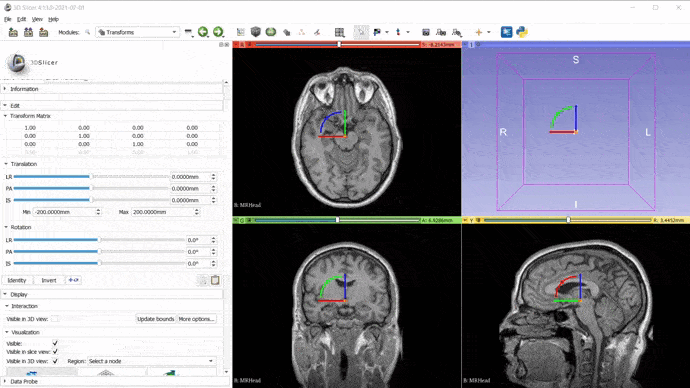Click the Load Data toolbar icon
This screenshot has width=690, height=388.
coord(13,32)
